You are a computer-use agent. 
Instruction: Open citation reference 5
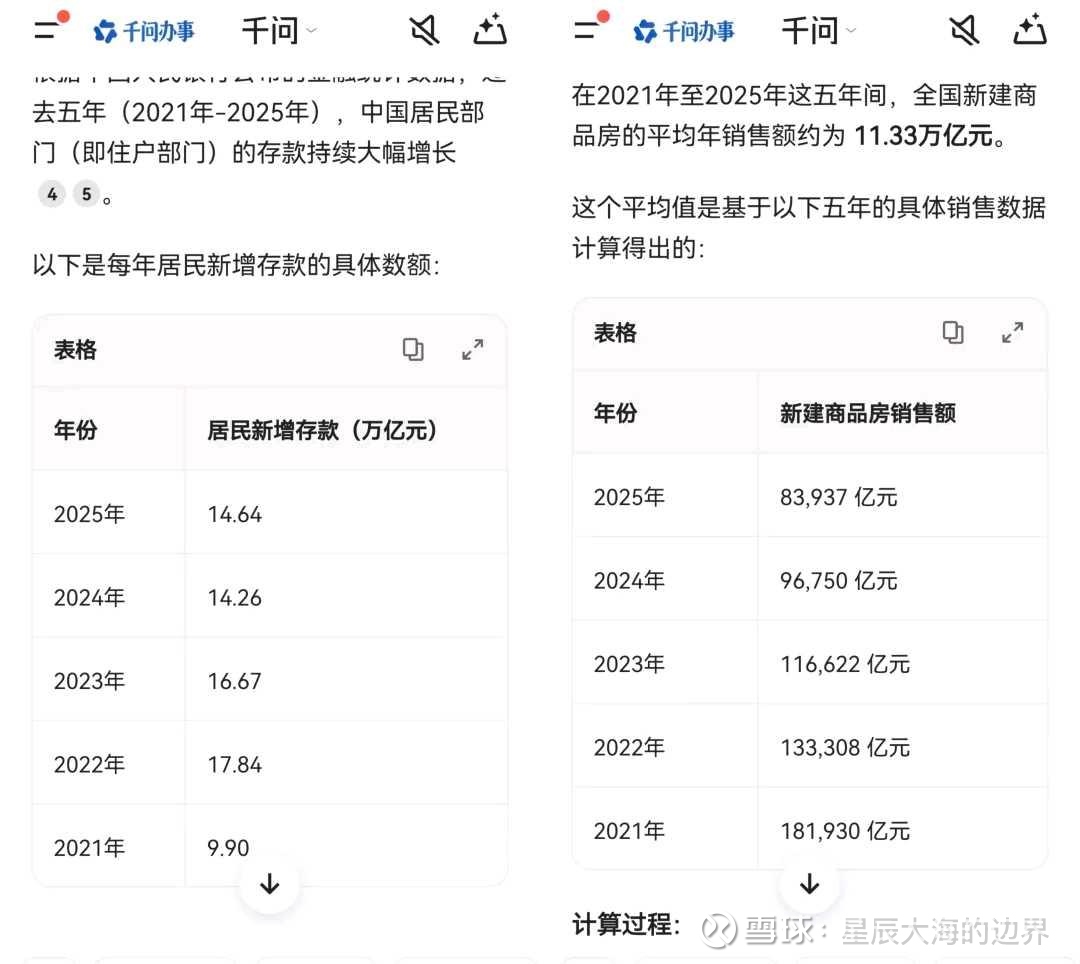coord(85,194)
